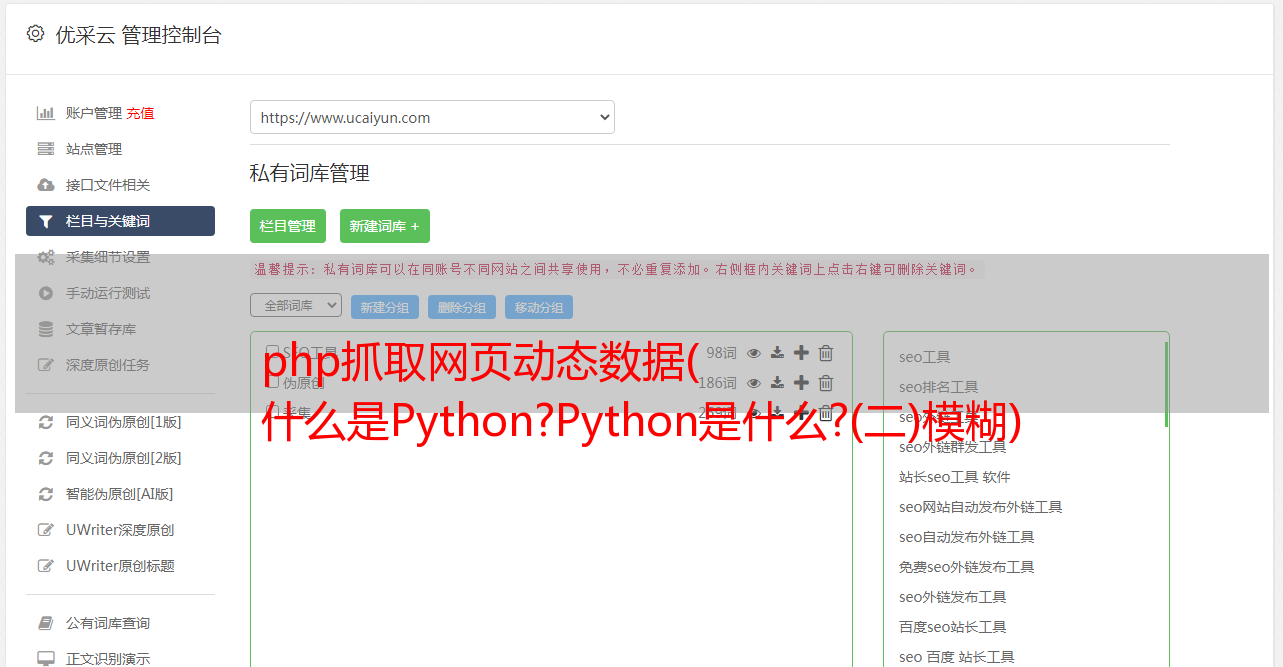Delete the 98词 library with trash icon

tap(826, 353)
